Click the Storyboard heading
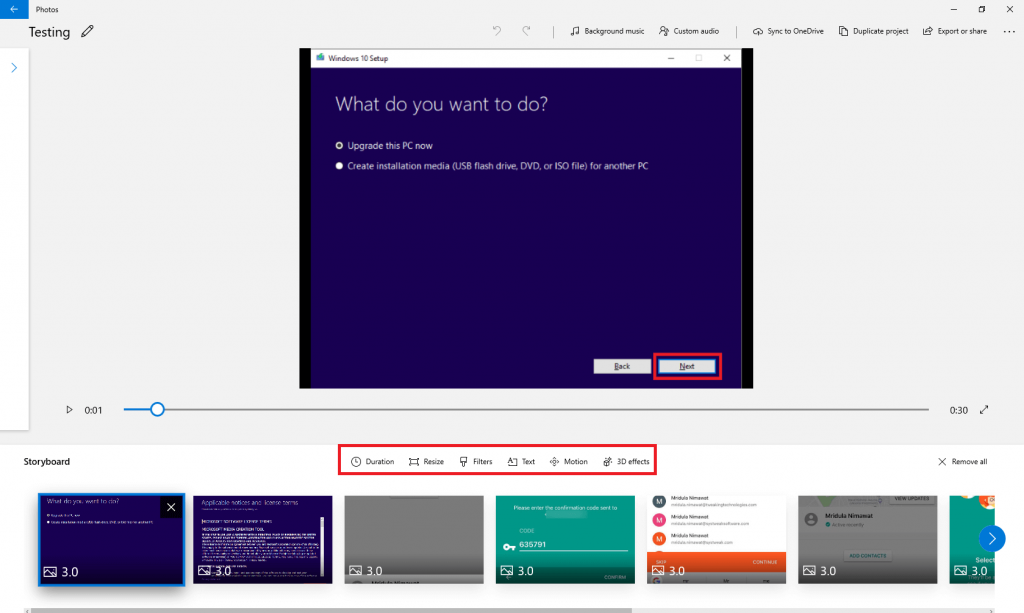 click(46, 462)
